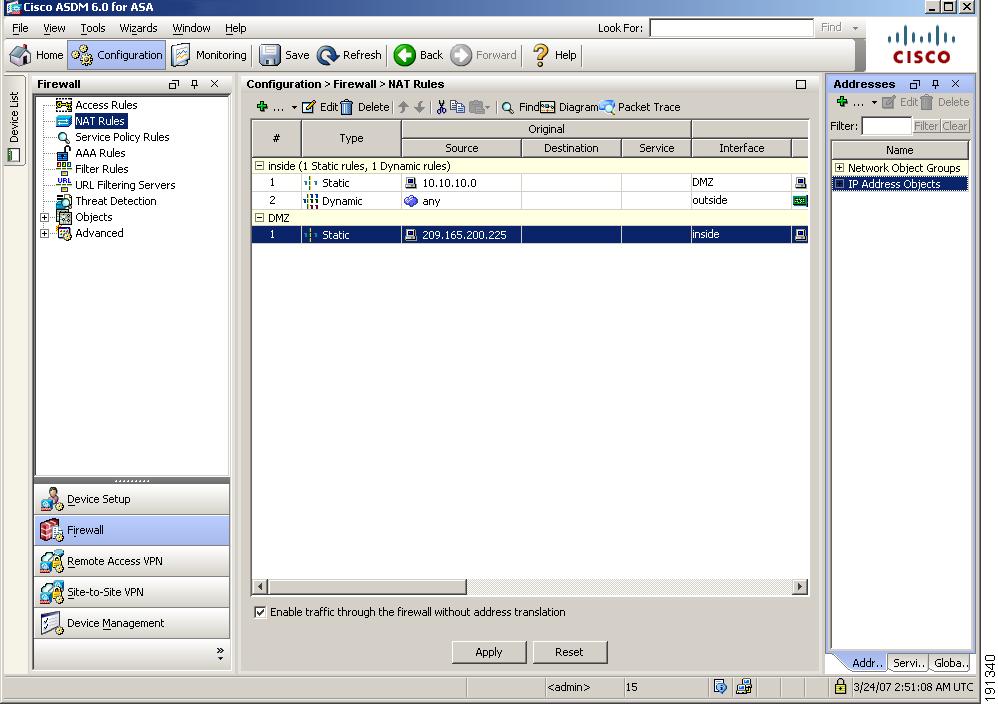Viewport: 998px width, 704px height.
Task: Pin the Firewall navigation panel
Action: point(194,84)
